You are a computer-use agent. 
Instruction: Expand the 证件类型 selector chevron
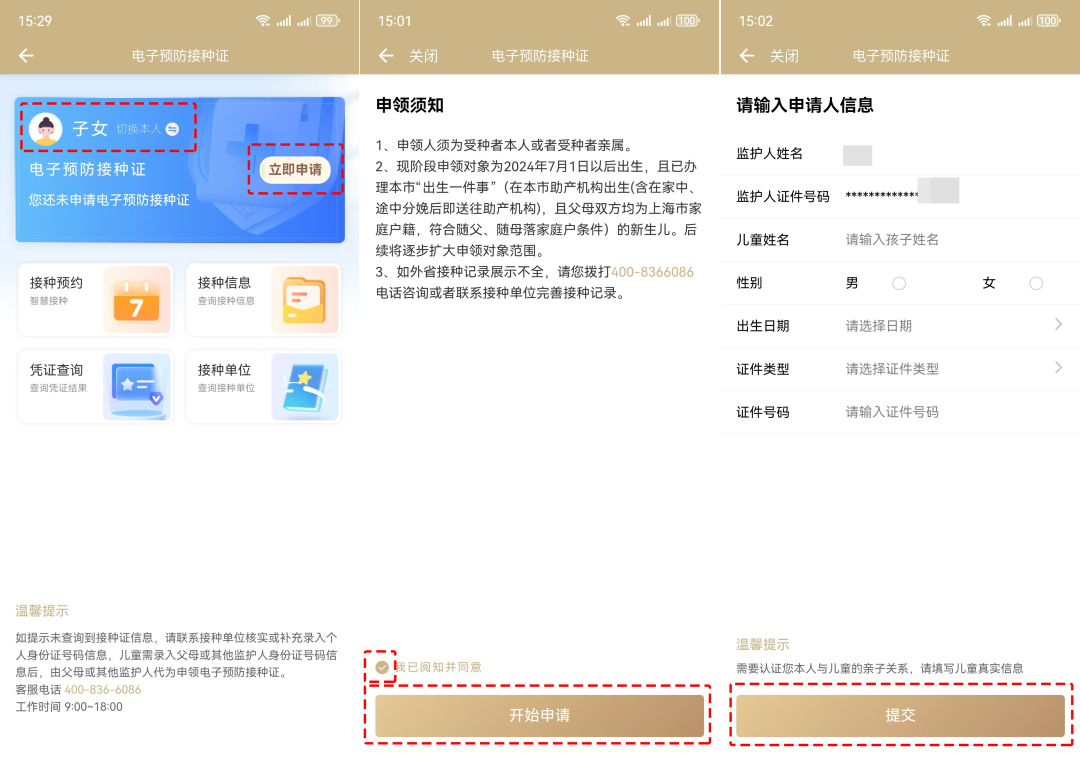pos(1058,368)
